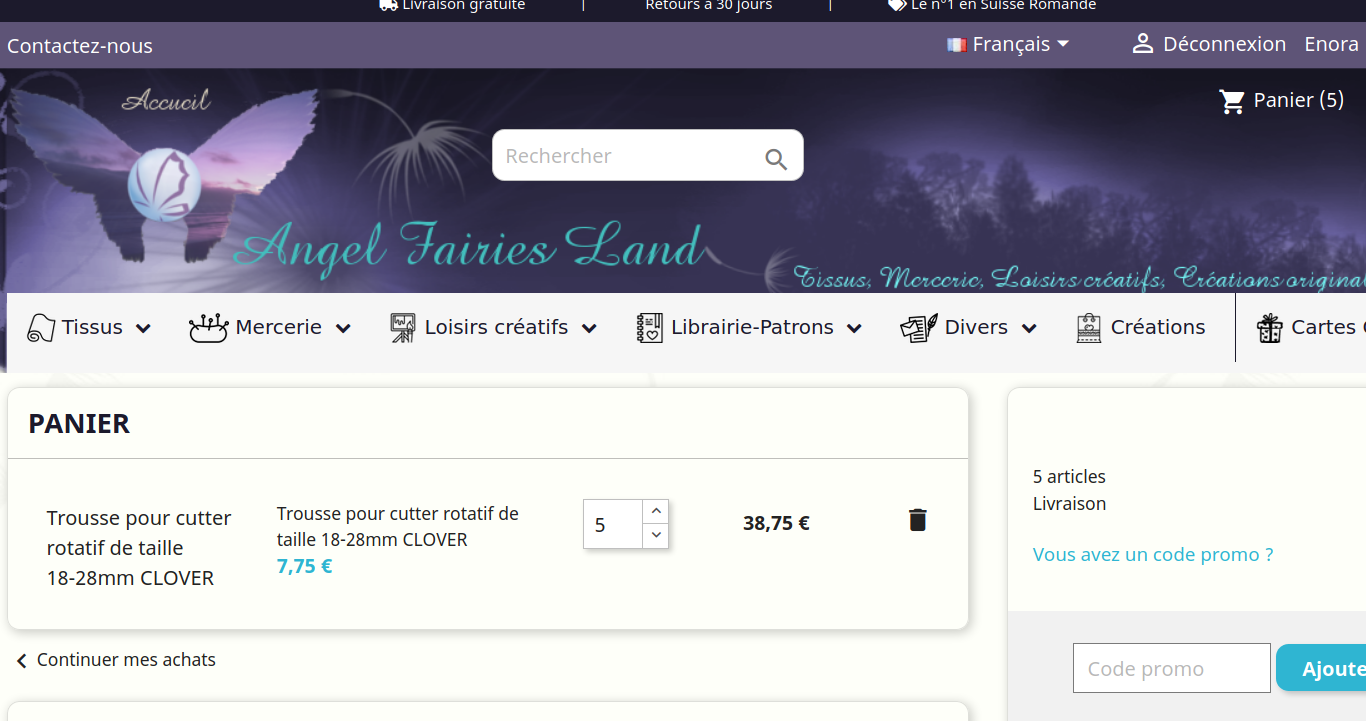Focus the Code promo input field
This screenshot has width=1366, height=721.
pyautogui.click(x=1172, y=668)
